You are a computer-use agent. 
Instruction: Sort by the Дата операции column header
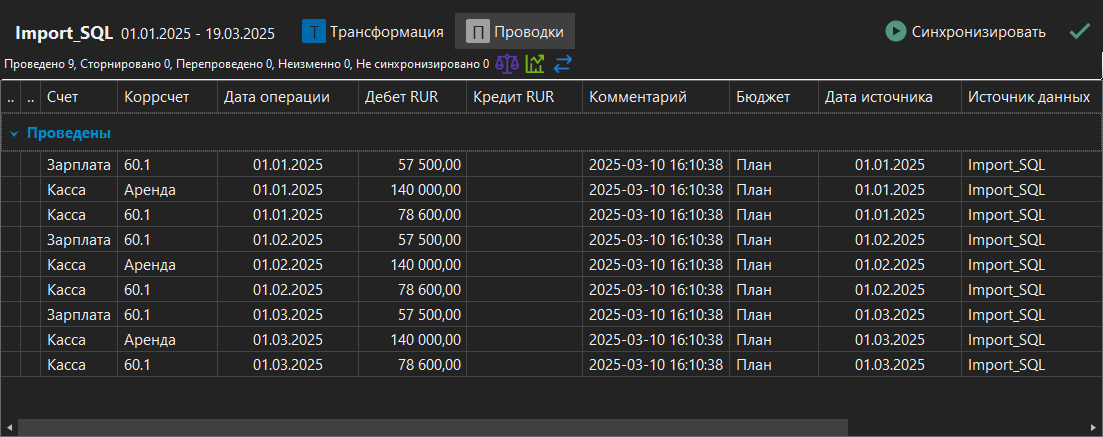coord(277,97)
